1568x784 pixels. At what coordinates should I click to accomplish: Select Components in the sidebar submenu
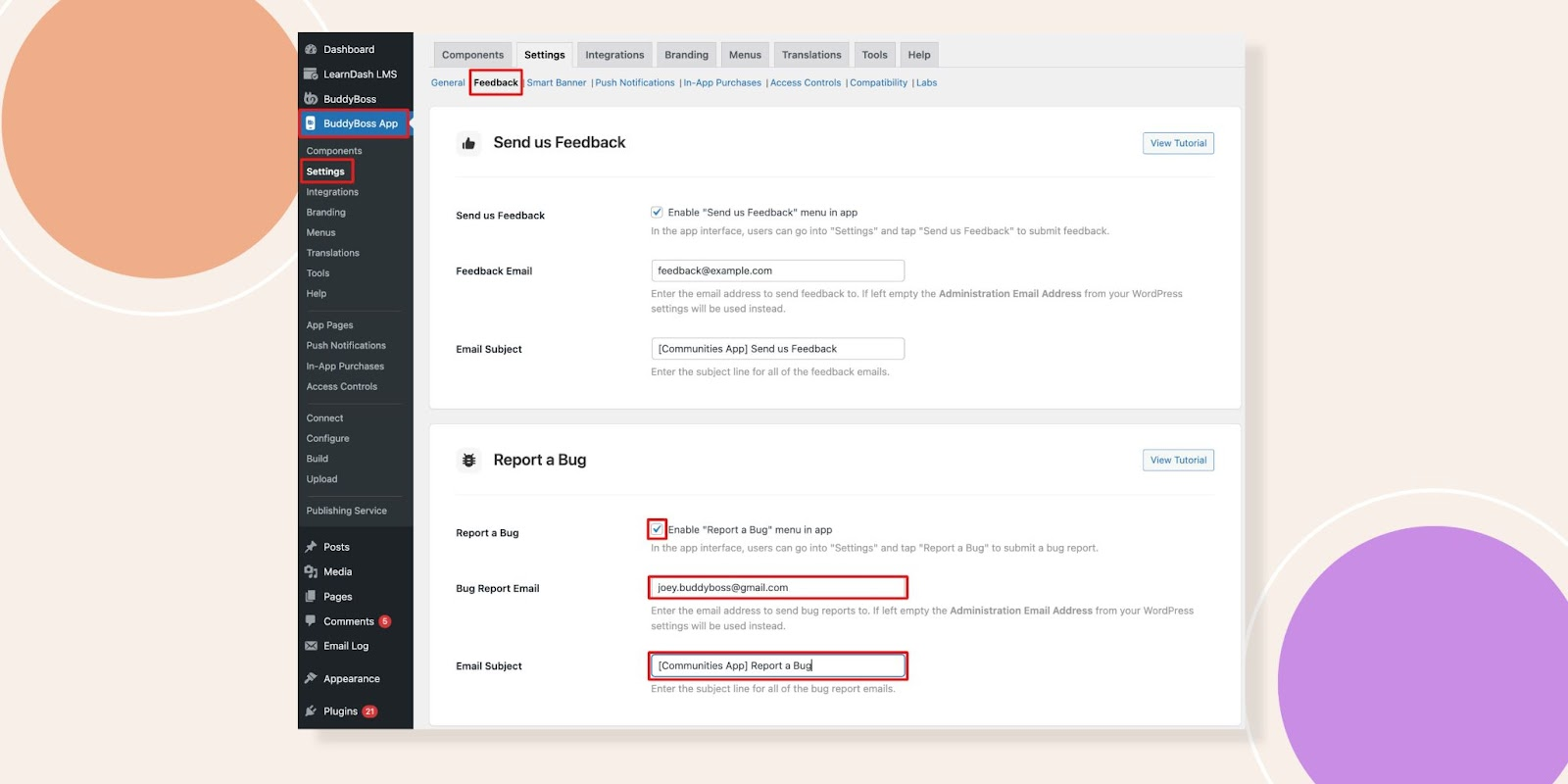click(x=334, y=151)
